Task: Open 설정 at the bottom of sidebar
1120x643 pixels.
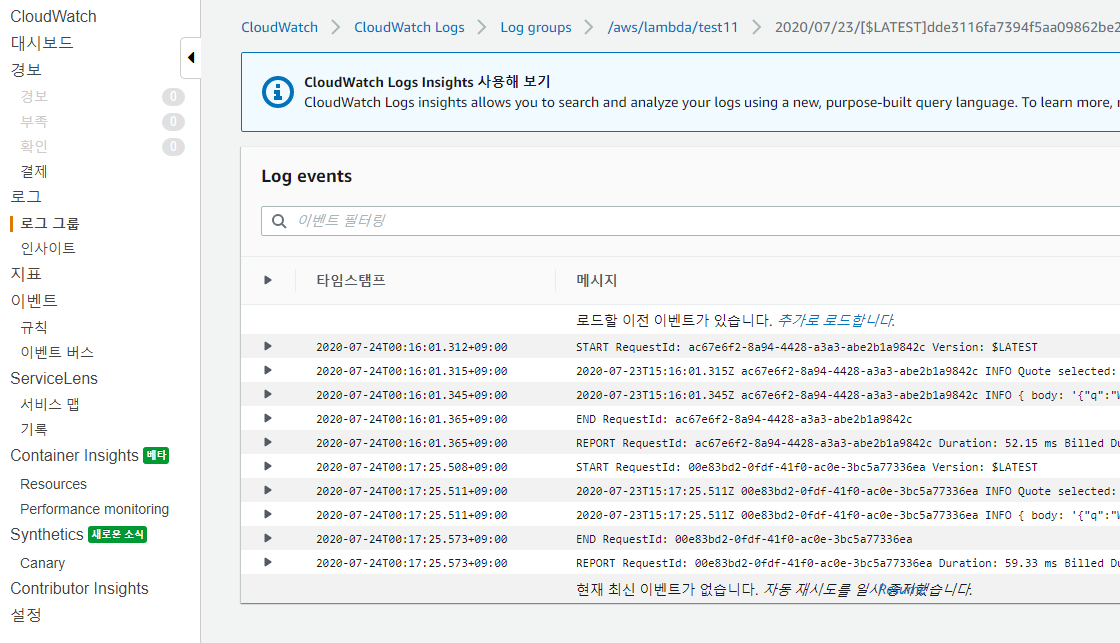Action: pos(25,614)
